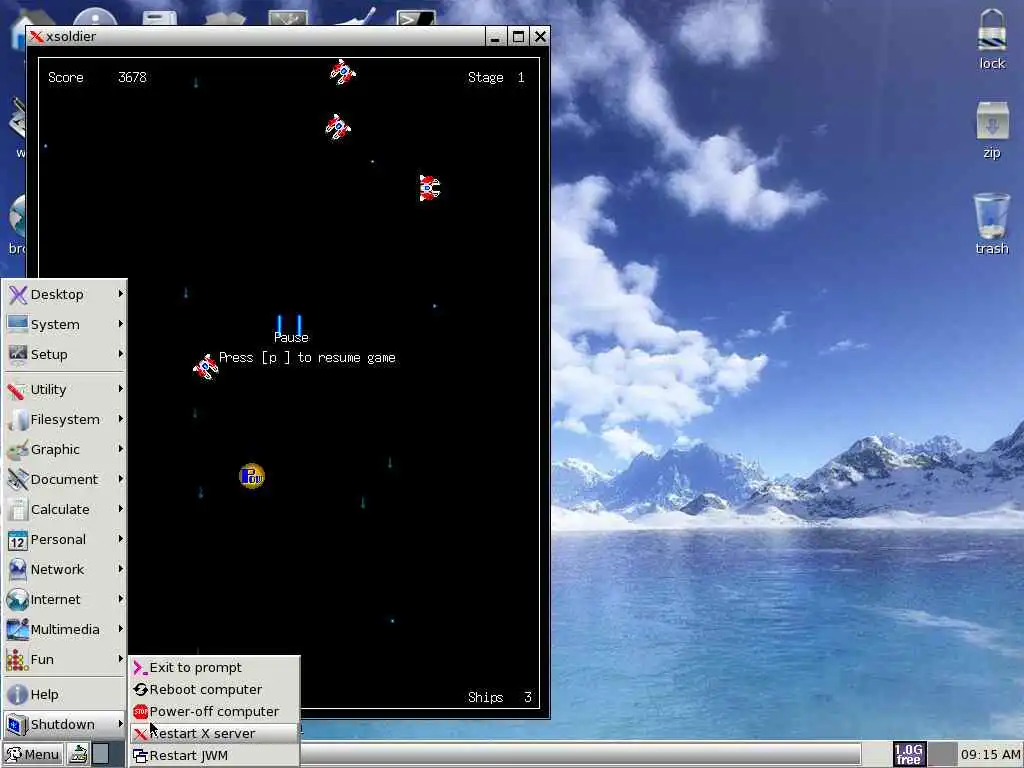Select Power-off computer
Viewport: 1024px width, 768px height.
point(214,712)
